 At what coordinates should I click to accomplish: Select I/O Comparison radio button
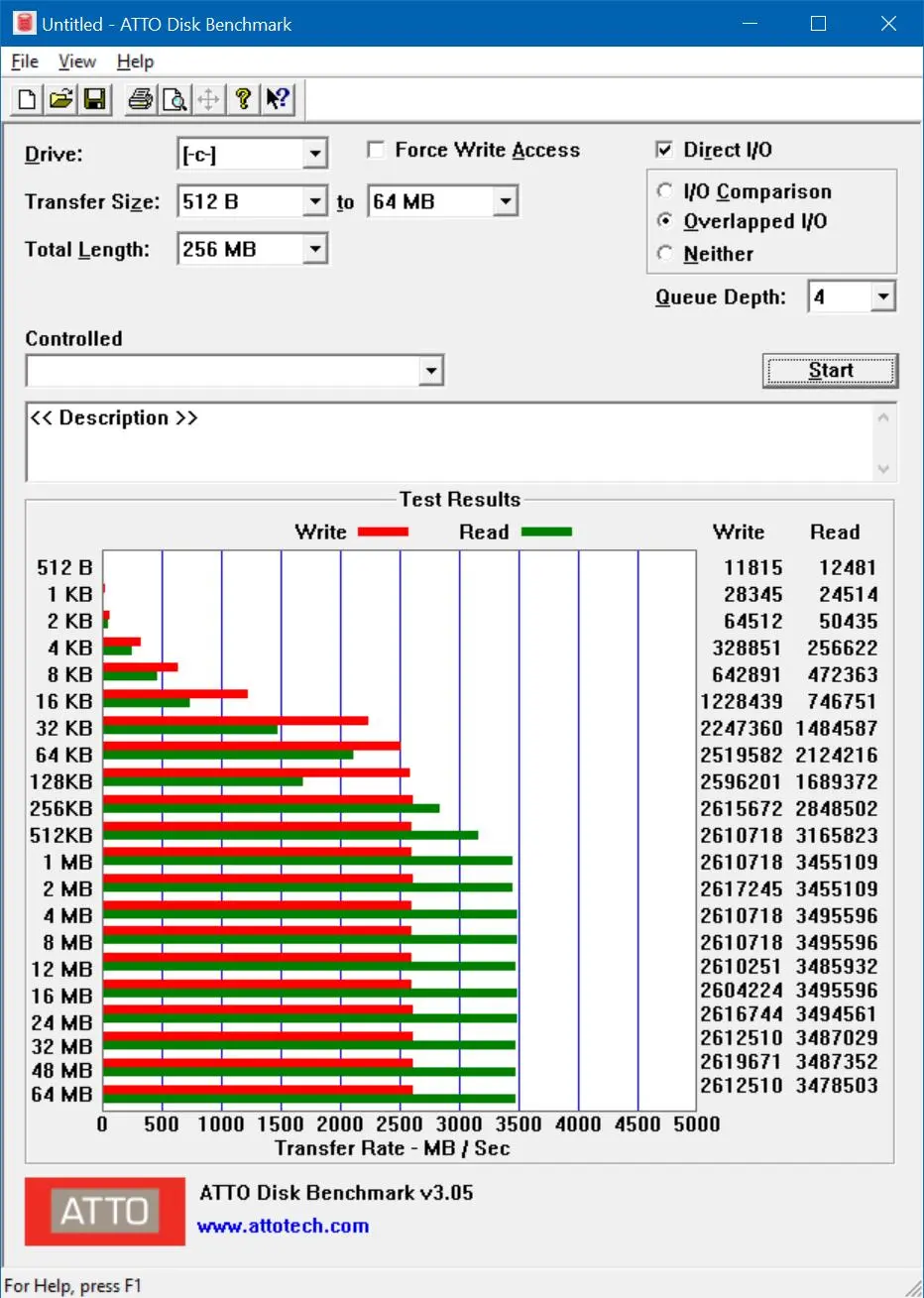pyautogui.click(x=664, y=190)
